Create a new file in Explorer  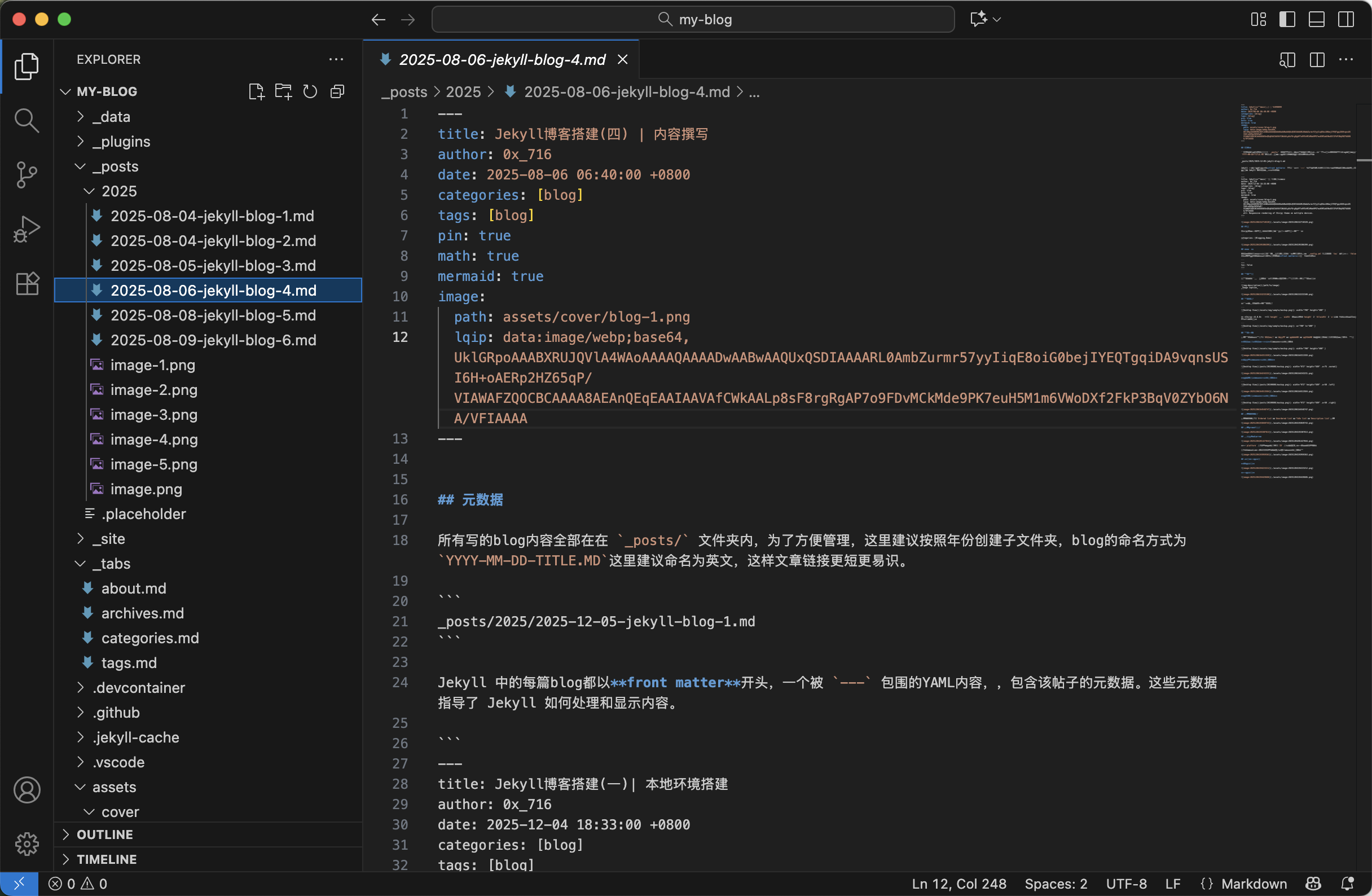pos(256,91)
